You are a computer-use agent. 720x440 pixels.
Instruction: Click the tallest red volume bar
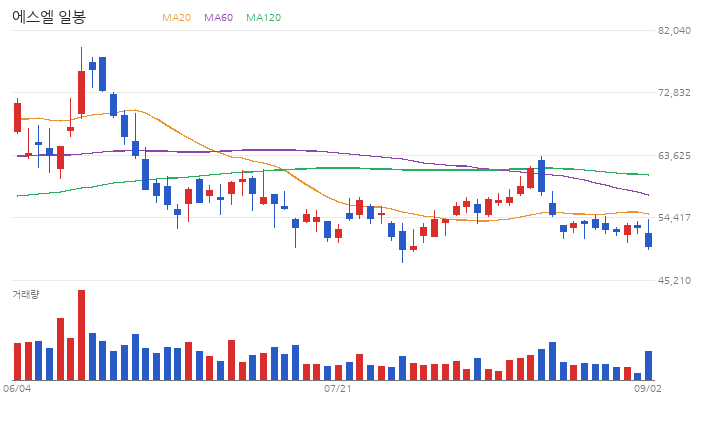coord(81,335)
